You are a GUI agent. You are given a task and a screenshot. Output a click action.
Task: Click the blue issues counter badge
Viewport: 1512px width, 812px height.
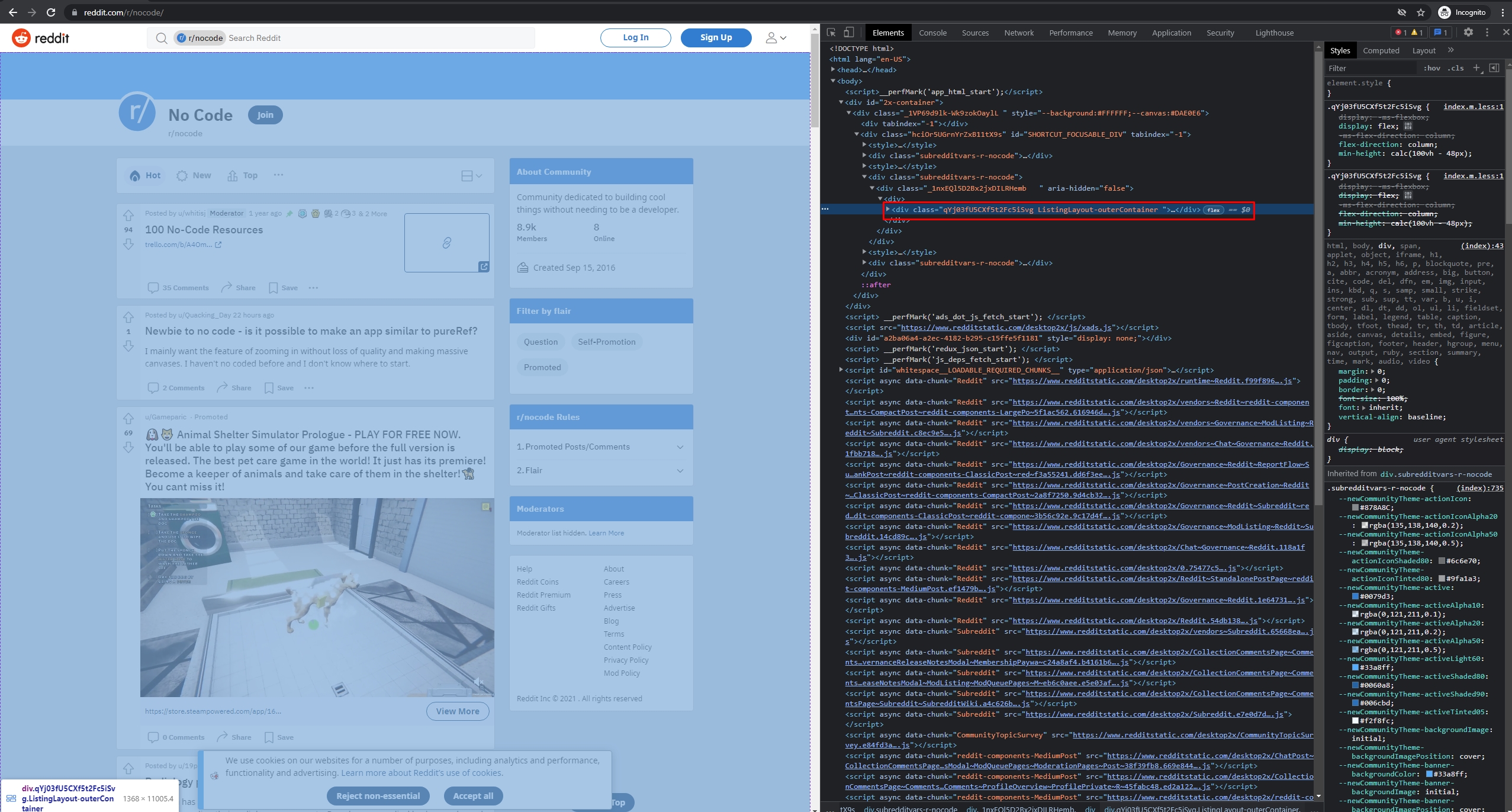point(1440,33)
